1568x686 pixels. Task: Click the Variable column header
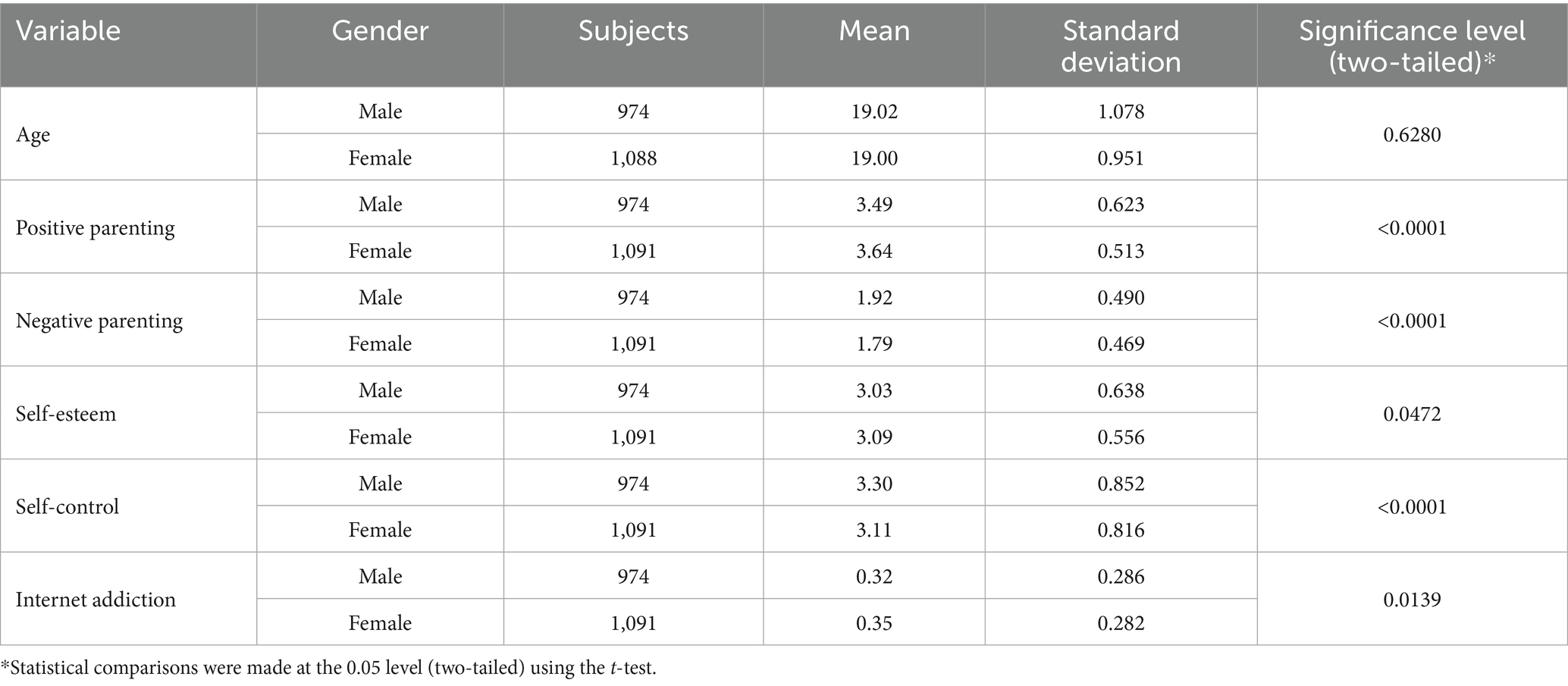tap(68, 31)
